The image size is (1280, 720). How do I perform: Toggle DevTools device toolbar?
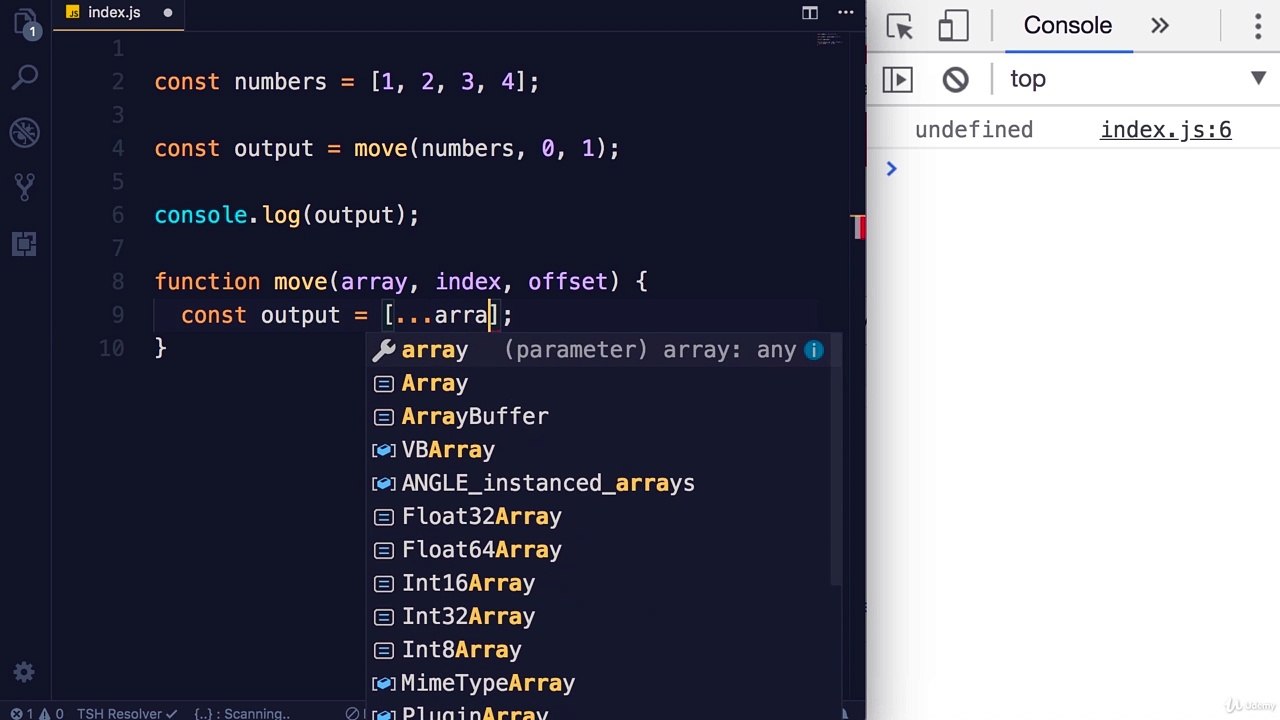coord(953,27)
